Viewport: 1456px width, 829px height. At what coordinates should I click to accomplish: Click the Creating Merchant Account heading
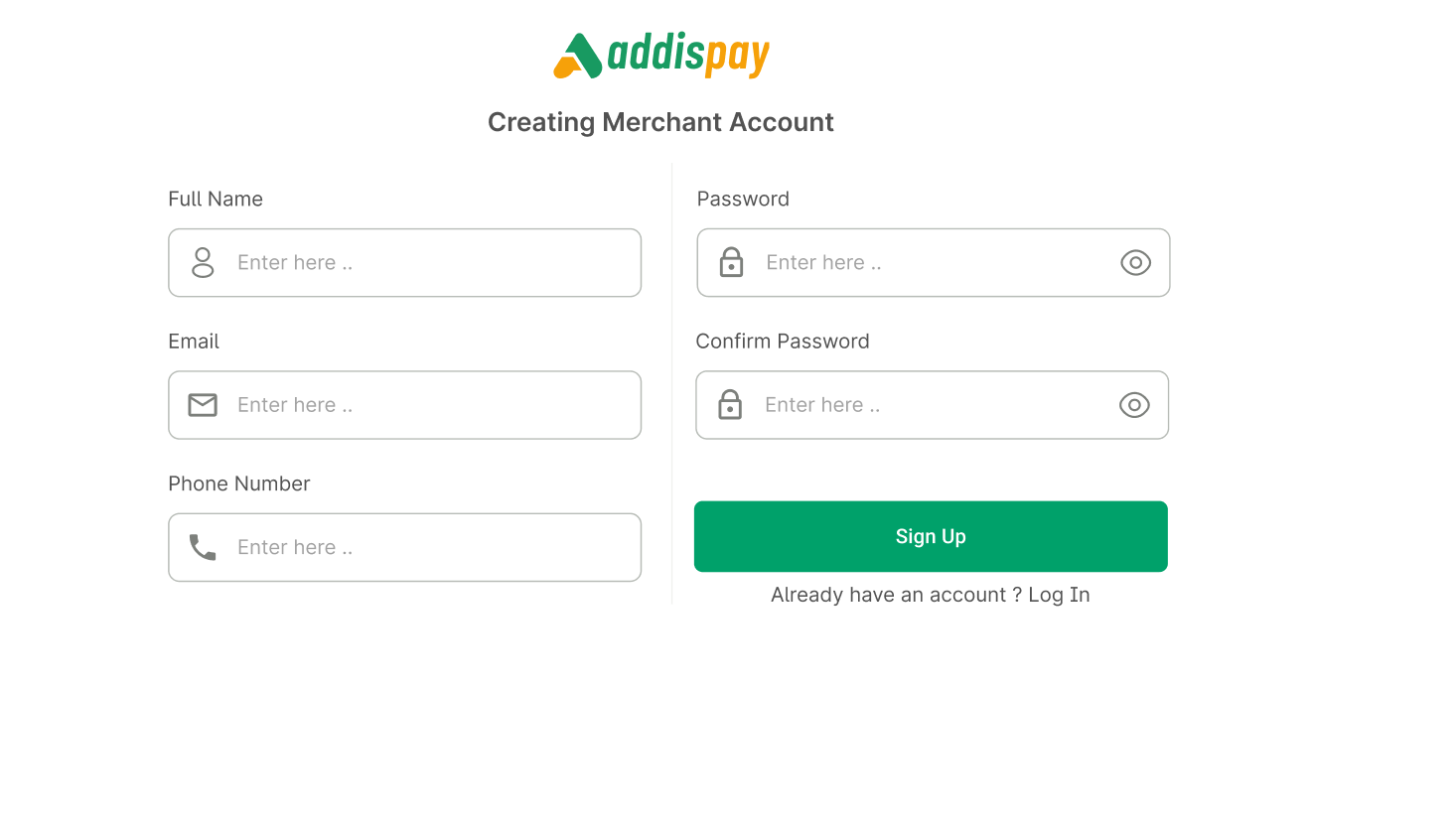(x=660, y=121)
